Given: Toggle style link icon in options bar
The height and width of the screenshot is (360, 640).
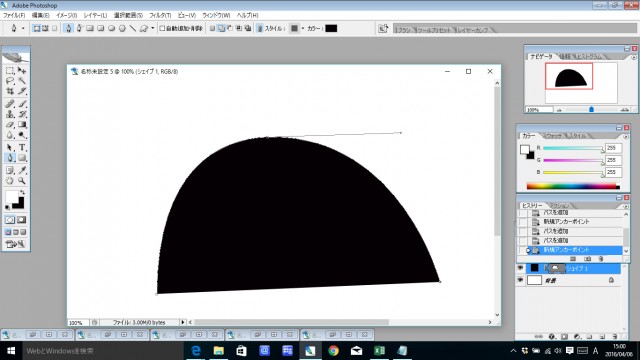Looking at the screenshot, I should tap(260, 28).
